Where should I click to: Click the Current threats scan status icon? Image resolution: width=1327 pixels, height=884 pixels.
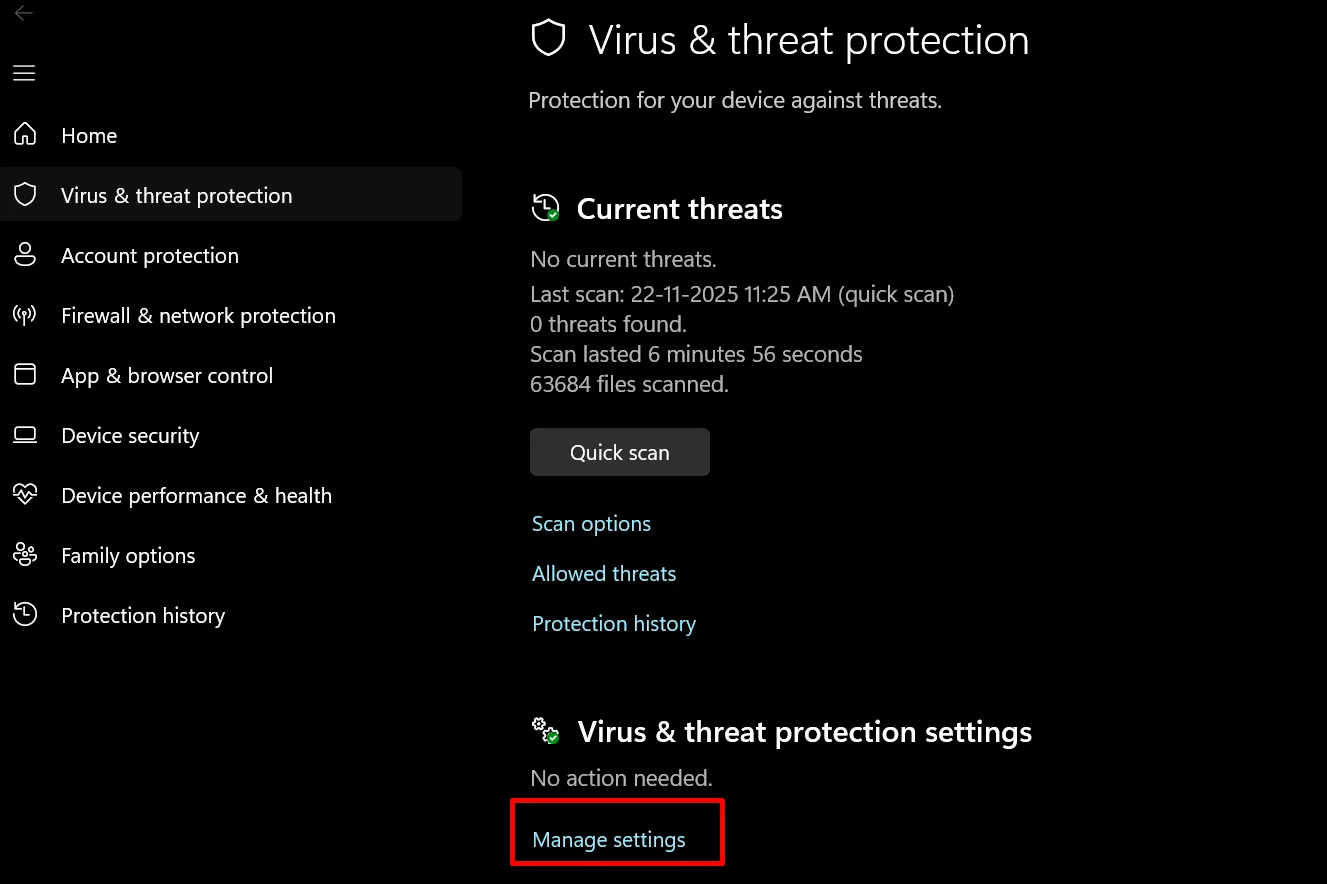(545, 208)
